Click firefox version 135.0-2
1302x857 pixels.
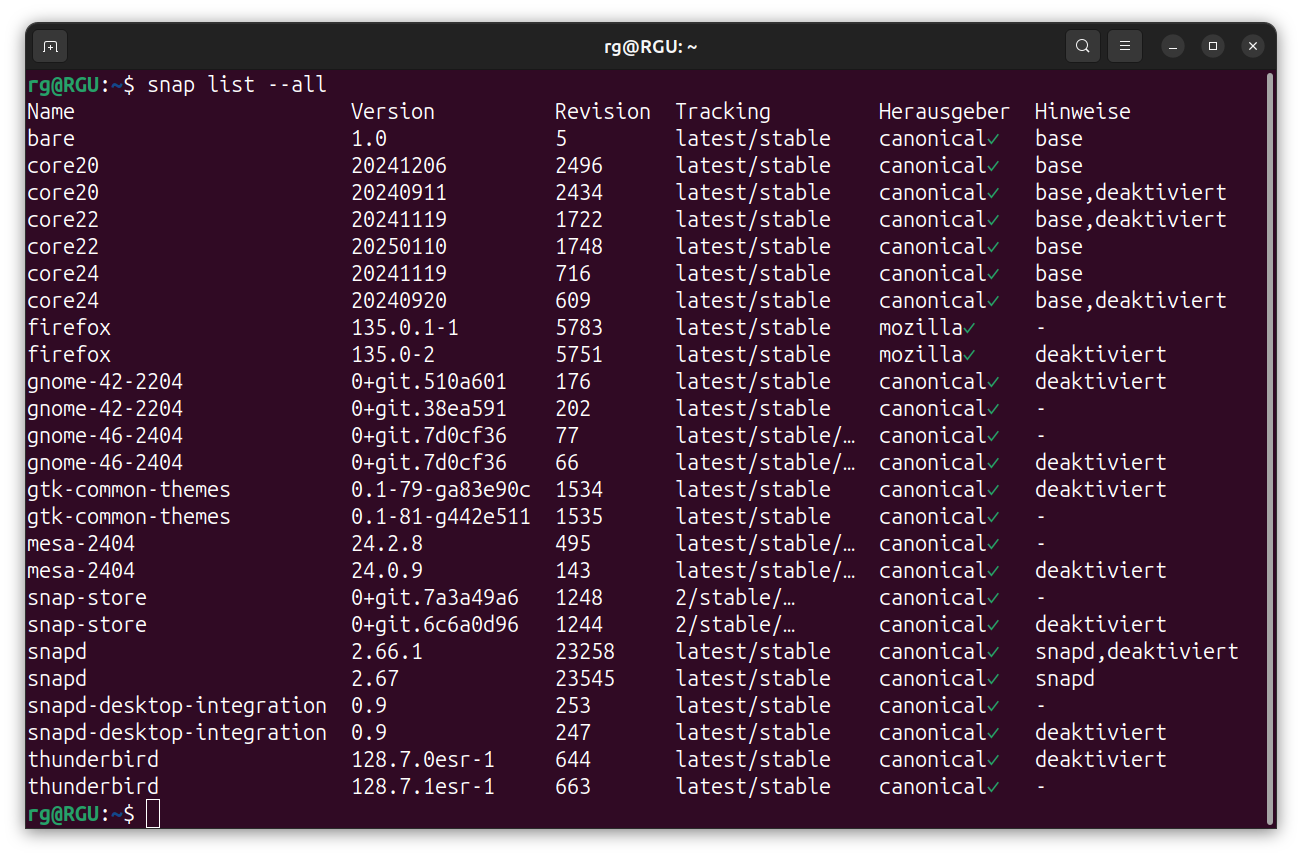(x=393, y=355)
